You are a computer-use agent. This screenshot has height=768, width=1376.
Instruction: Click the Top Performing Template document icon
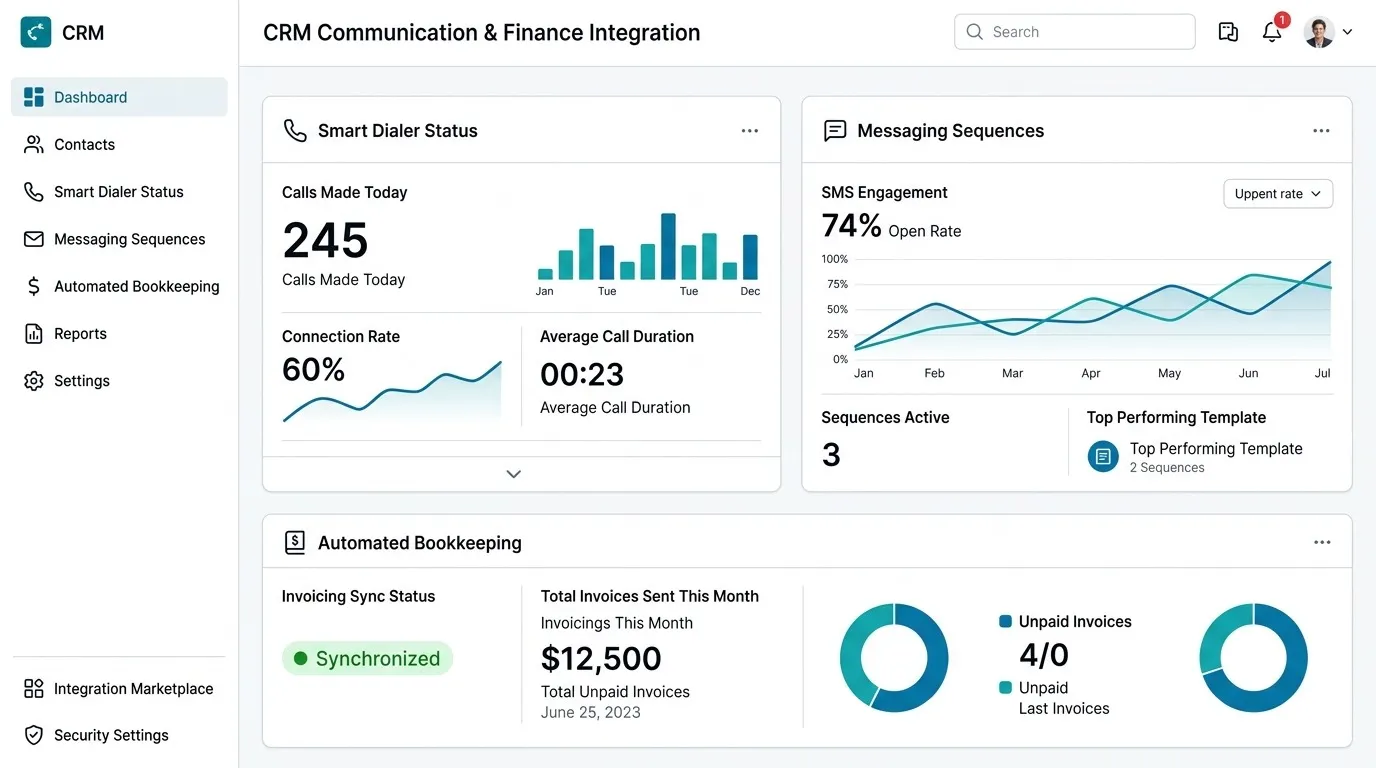pos(1103,457)
